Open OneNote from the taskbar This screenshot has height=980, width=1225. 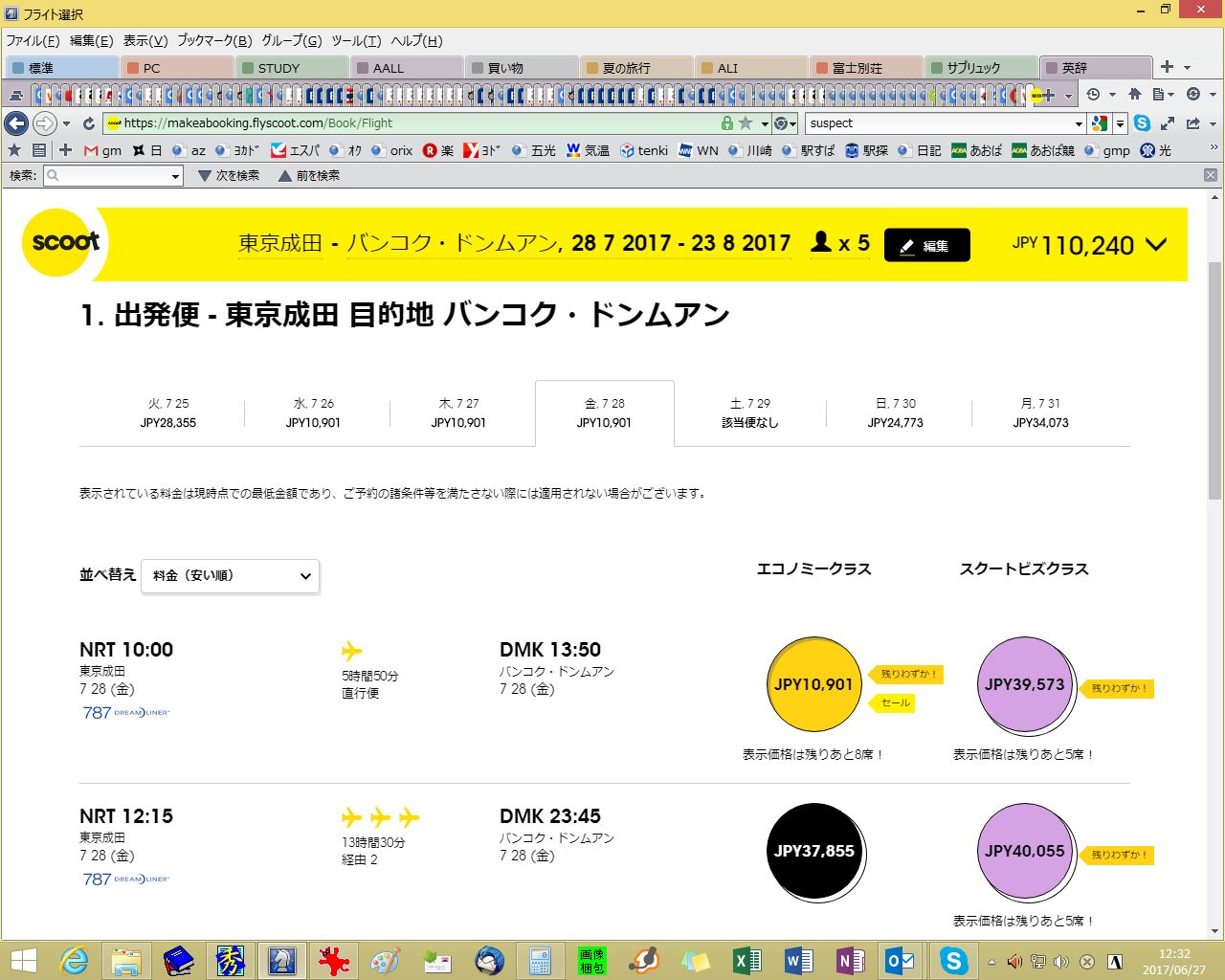[850, 960]
